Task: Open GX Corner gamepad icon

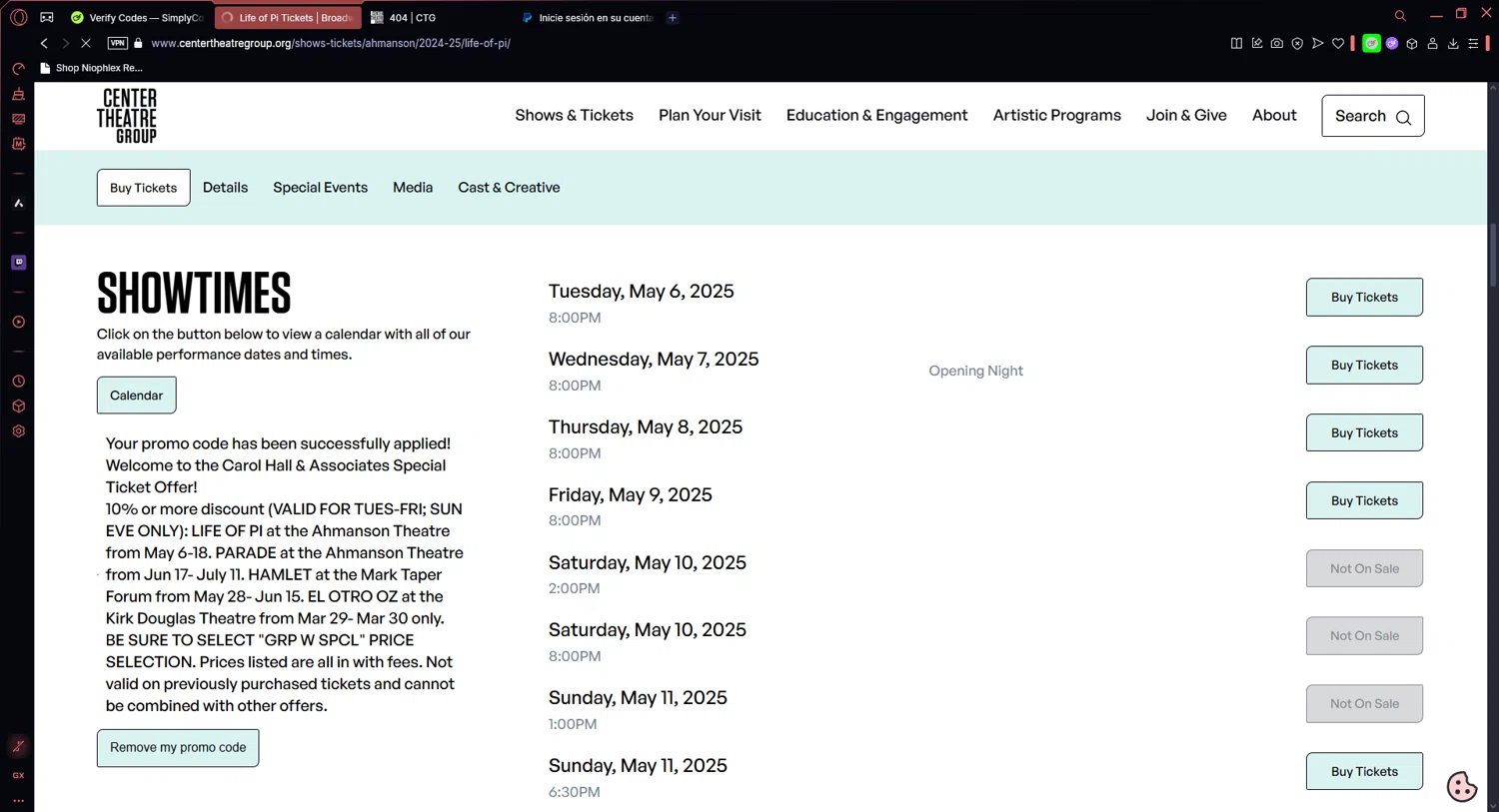Action: (47, 17)
